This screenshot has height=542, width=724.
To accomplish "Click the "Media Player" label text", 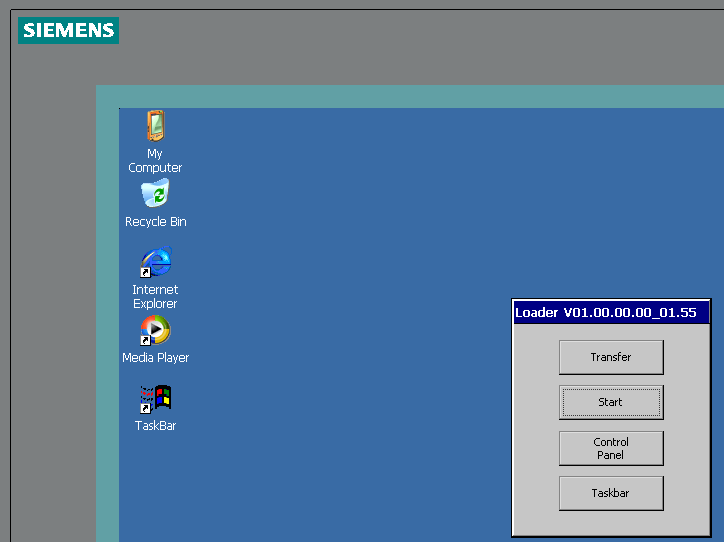I will point(156,357).
